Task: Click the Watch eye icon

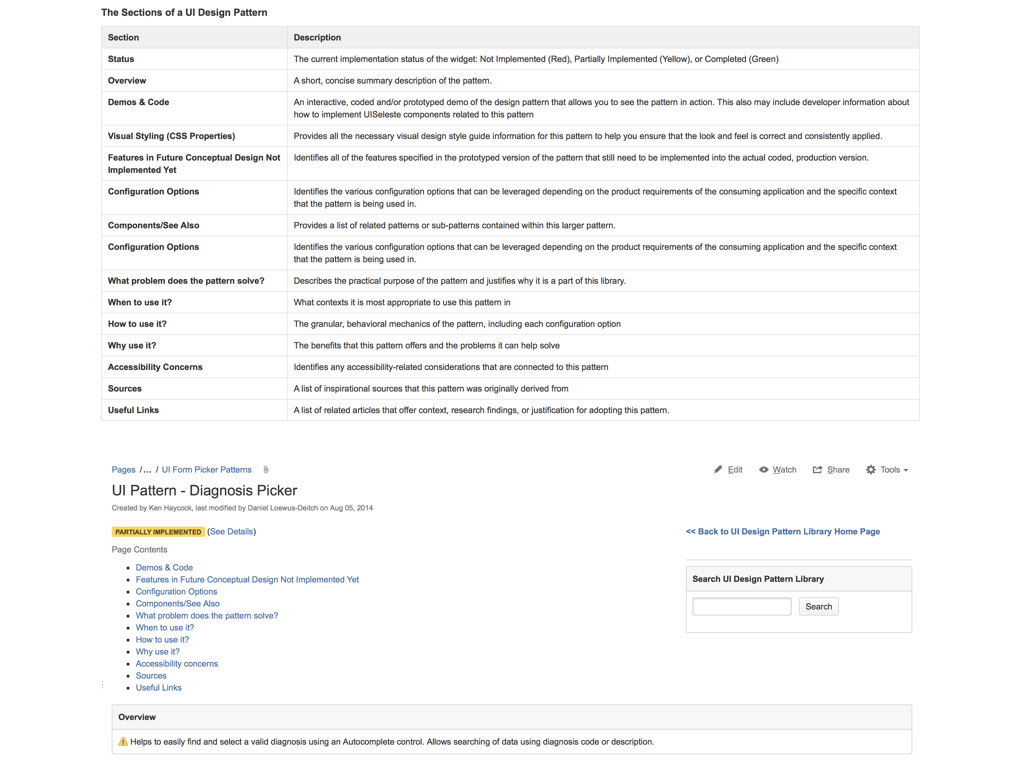Action: click(x=763, y=470)
